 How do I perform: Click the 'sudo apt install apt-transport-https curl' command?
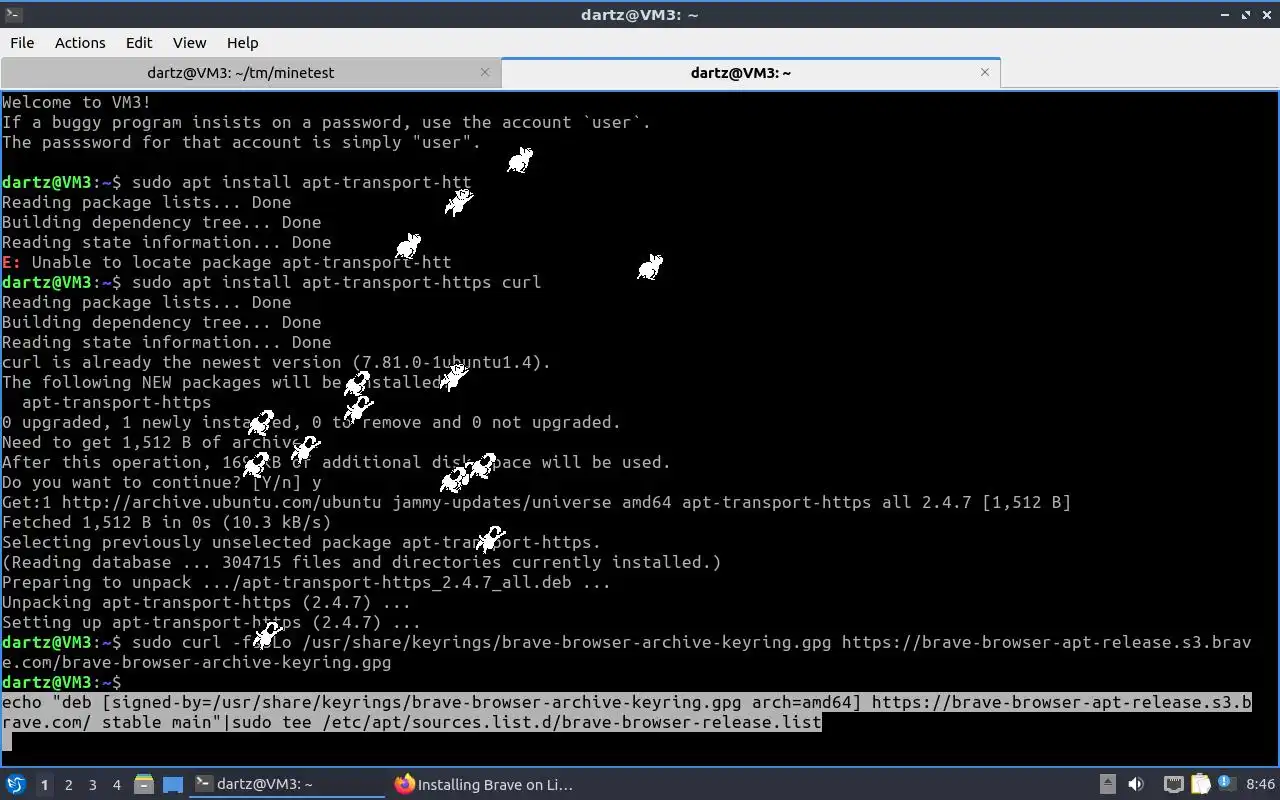point(336,282)
